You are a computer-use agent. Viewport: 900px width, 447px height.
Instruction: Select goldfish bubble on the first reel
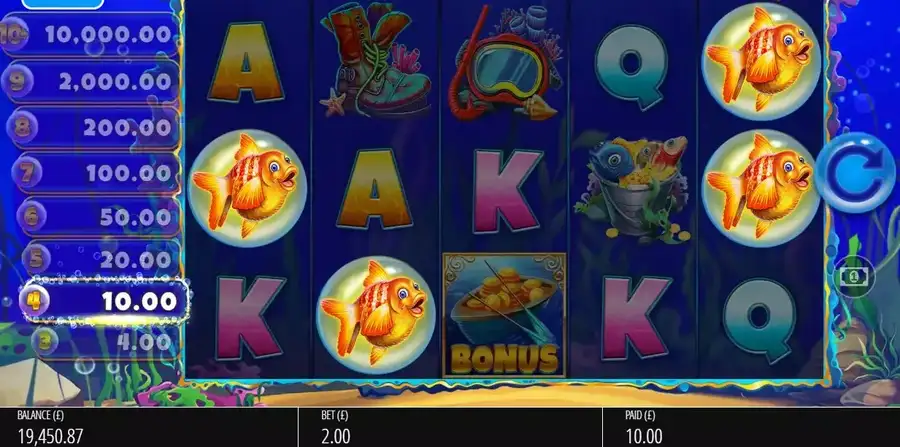[x=247, y=188]
